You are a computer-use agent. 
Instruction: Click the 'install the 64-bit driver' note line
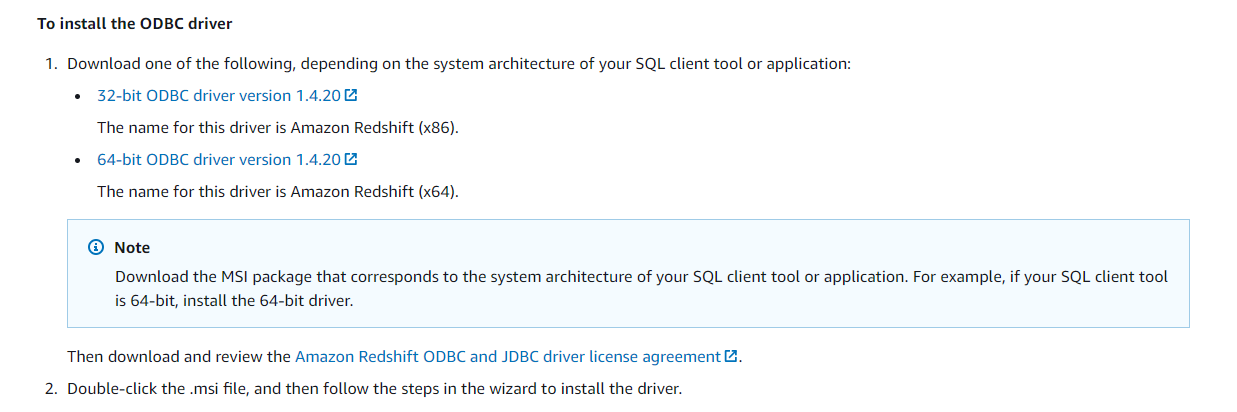coord(234,300)
